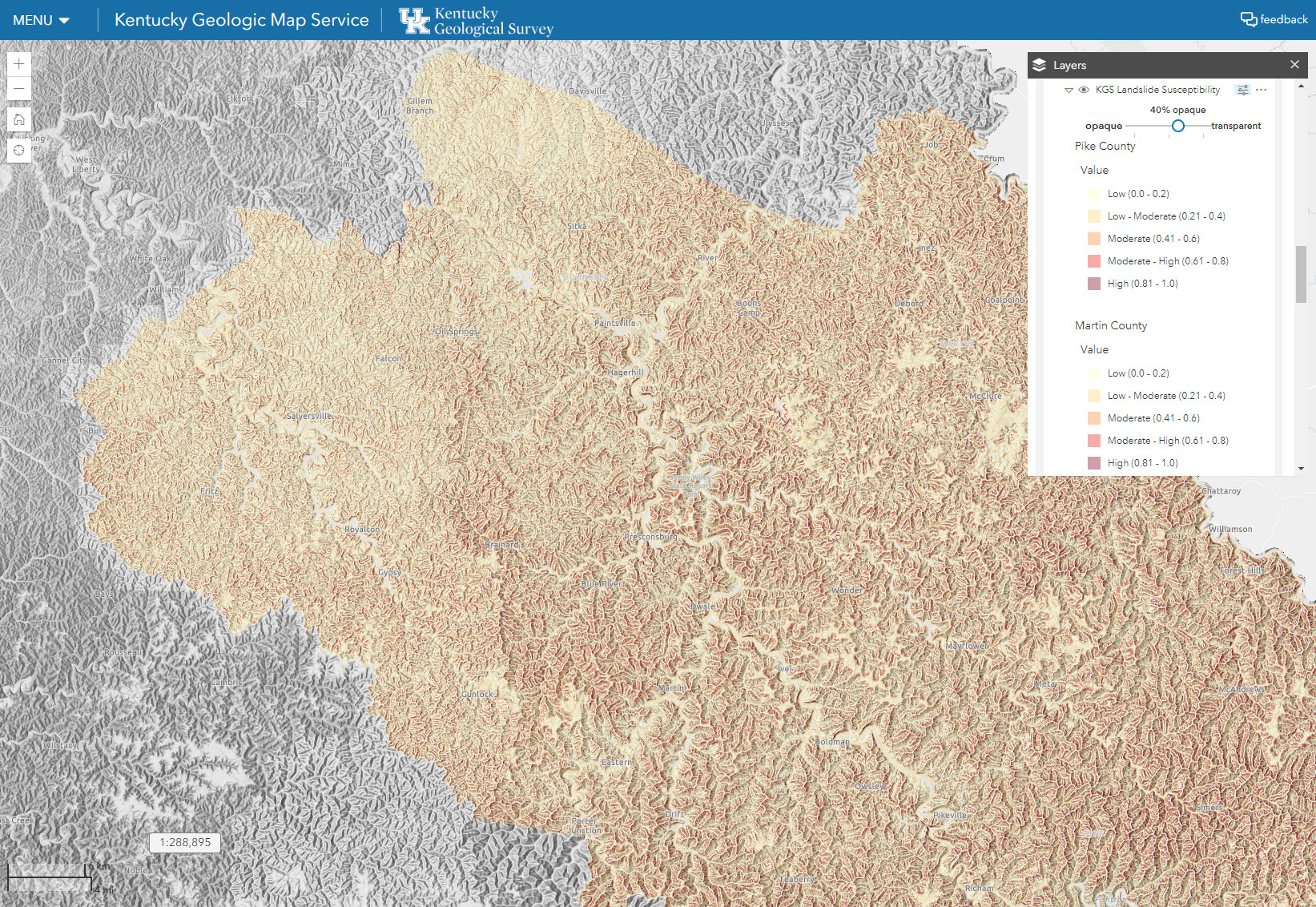Open the layer's three-dot options menu
The width and height of the screenshot is (1316, 907).
tap(1262, 90)
